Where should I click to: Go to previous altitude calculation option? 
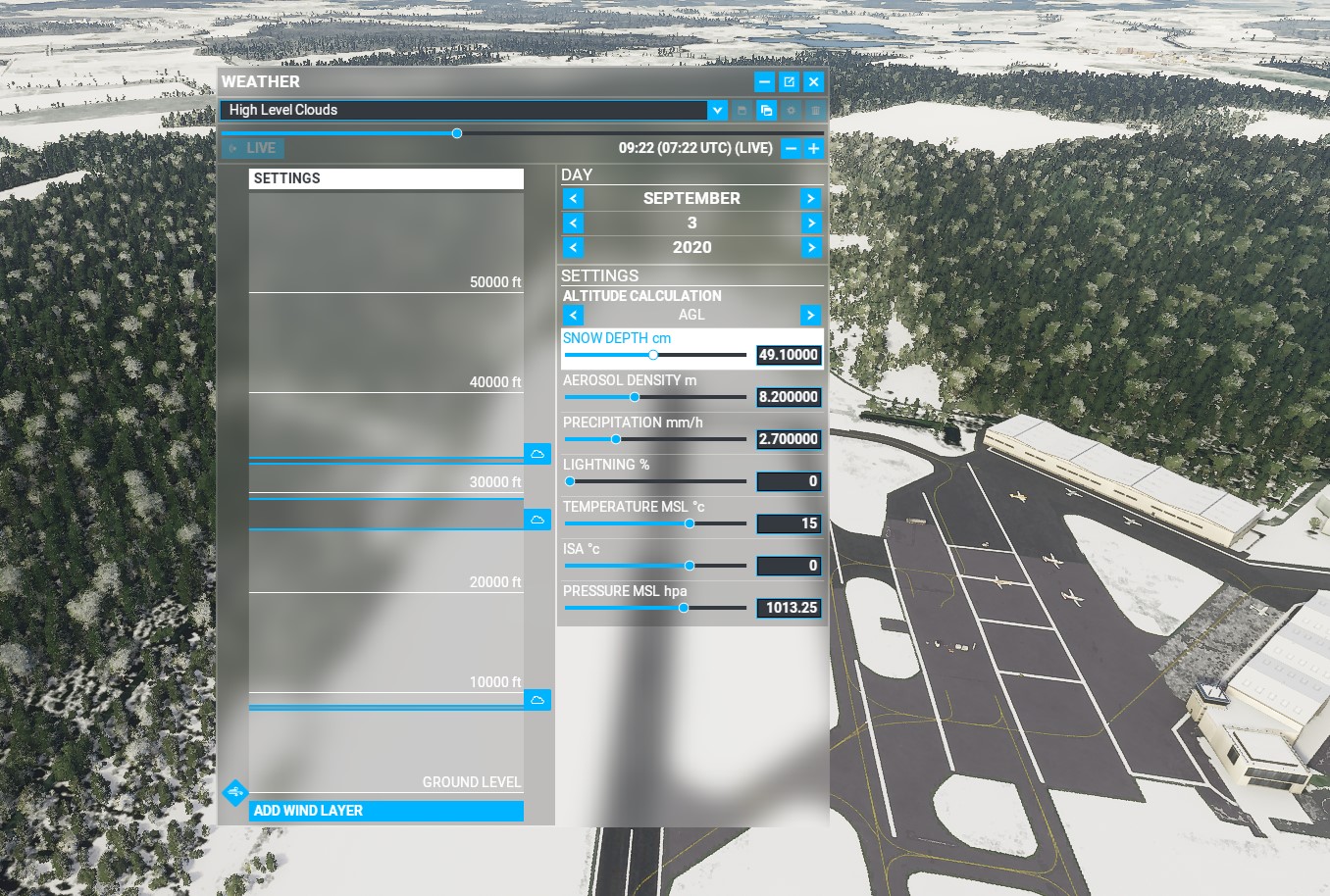tap(573, 315)
